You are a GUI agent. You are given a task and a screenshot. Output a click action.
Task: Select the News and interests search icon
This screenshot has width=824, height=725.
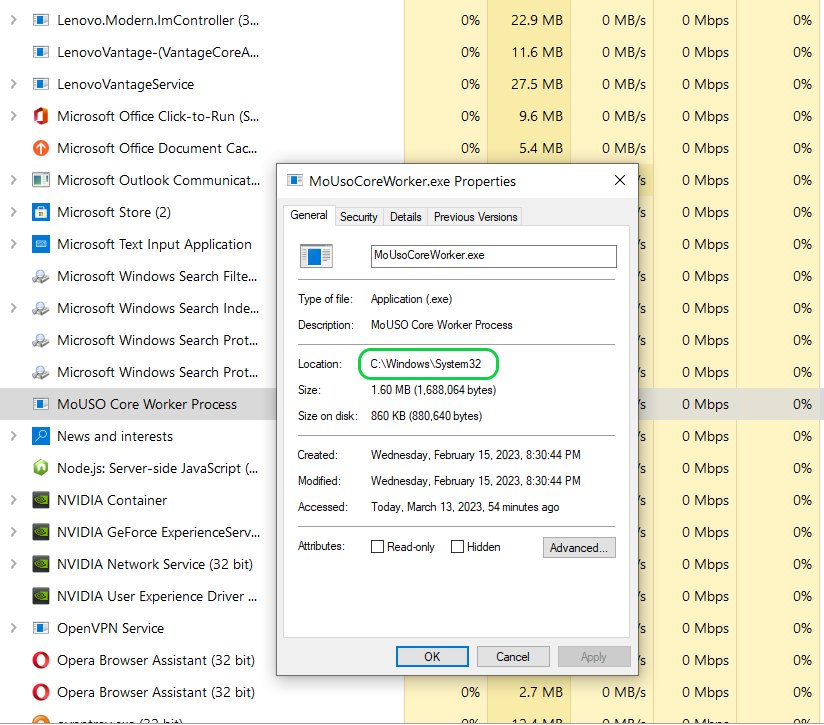40,436
